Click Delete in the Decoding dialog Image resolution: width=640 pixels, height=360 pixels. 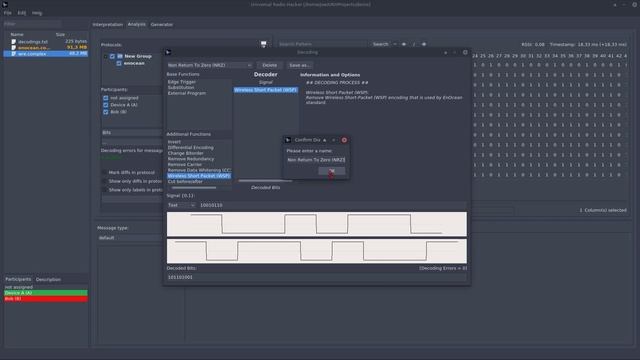[x=269, y=65]
